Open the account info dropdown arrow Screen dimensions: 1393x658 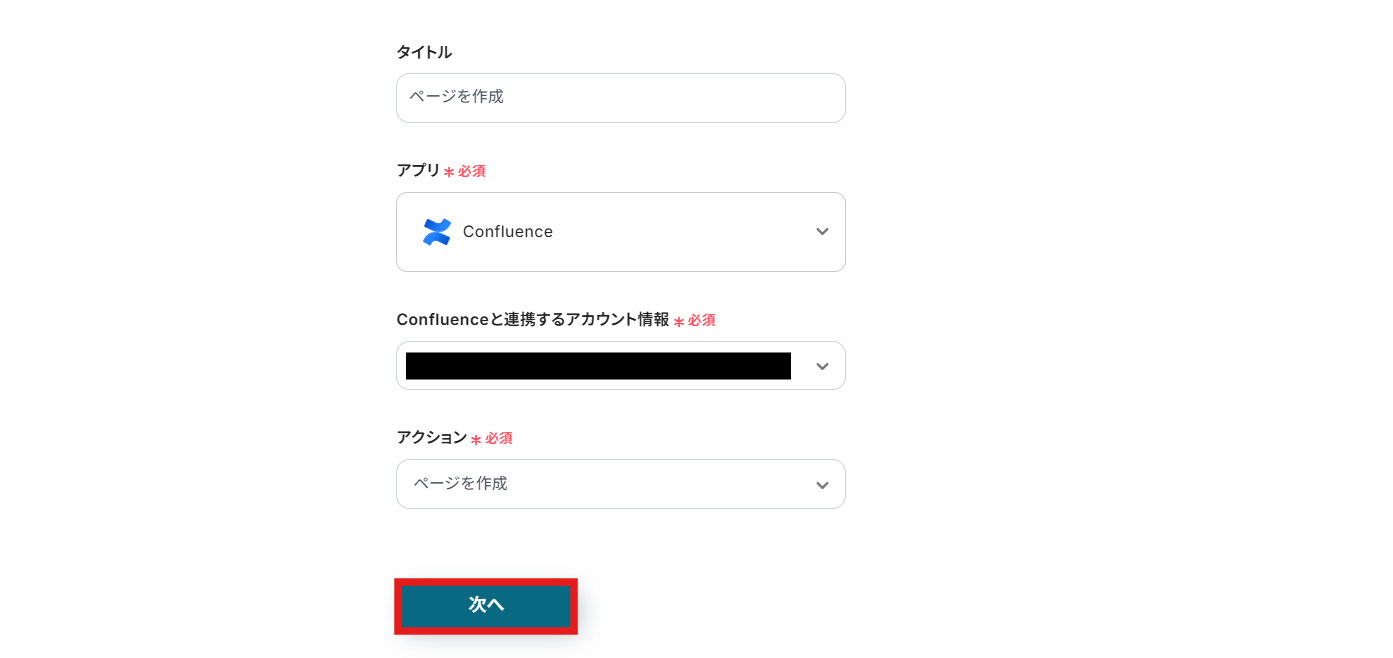tap(822, 366)
